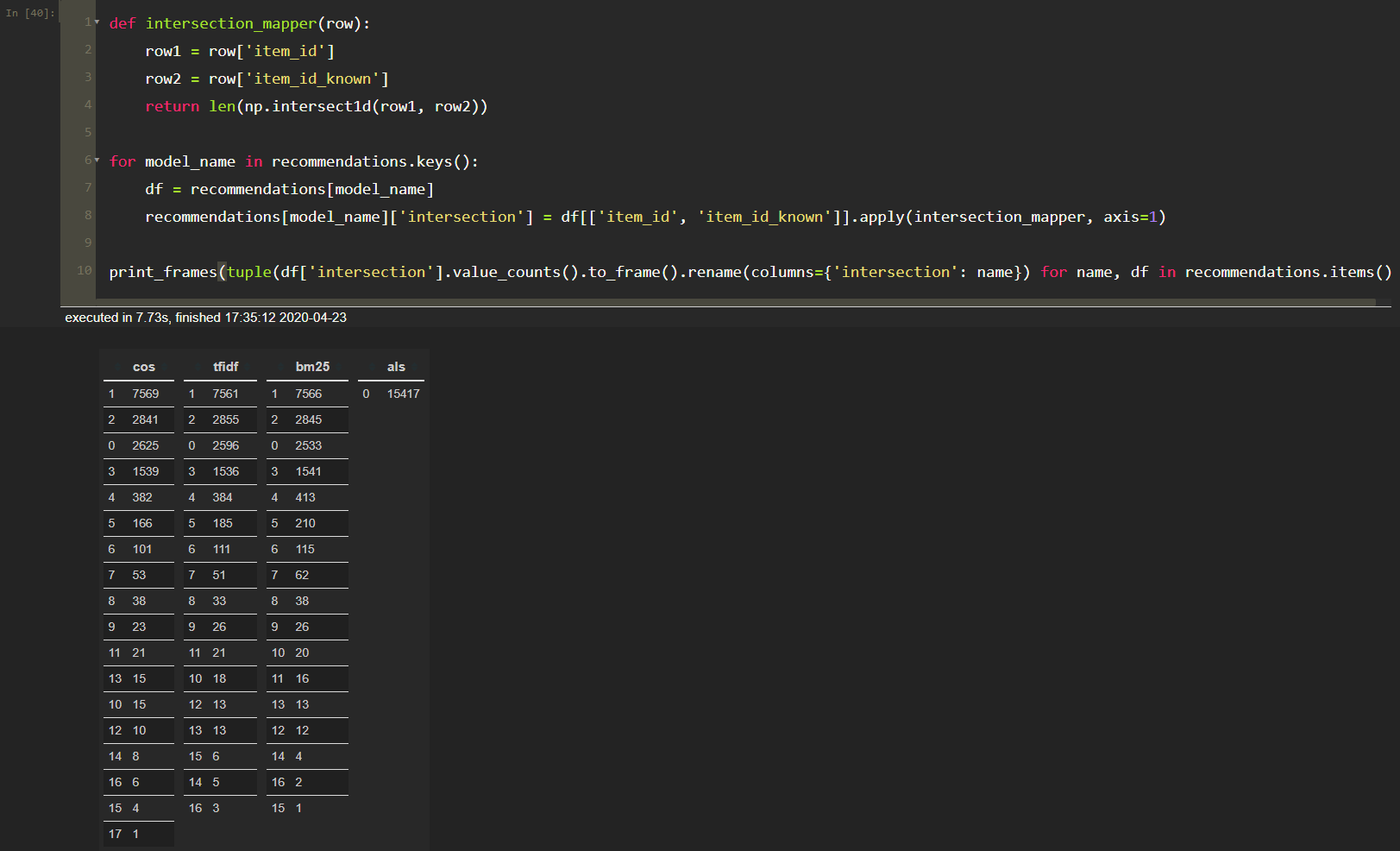Image resolution: width=1400 pixels, height=851 pixels.
Task: Click the value 2841 in cos table
Action: [146, 419]
